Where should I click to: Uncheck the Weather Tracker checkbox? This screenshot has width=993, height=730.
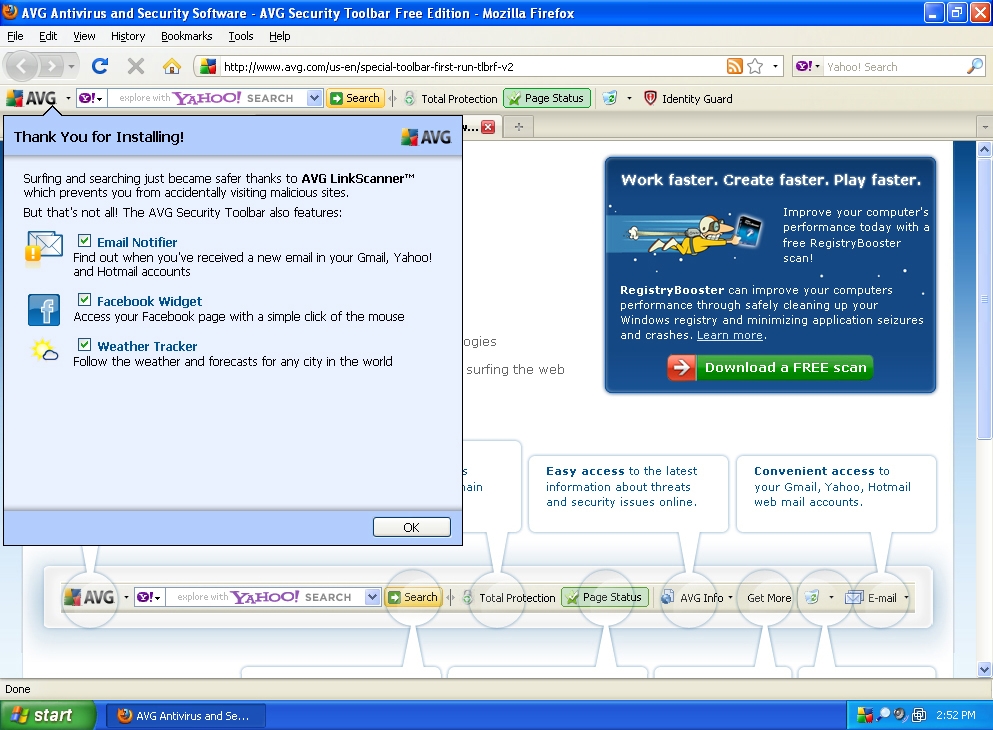(x=84, y=344)
